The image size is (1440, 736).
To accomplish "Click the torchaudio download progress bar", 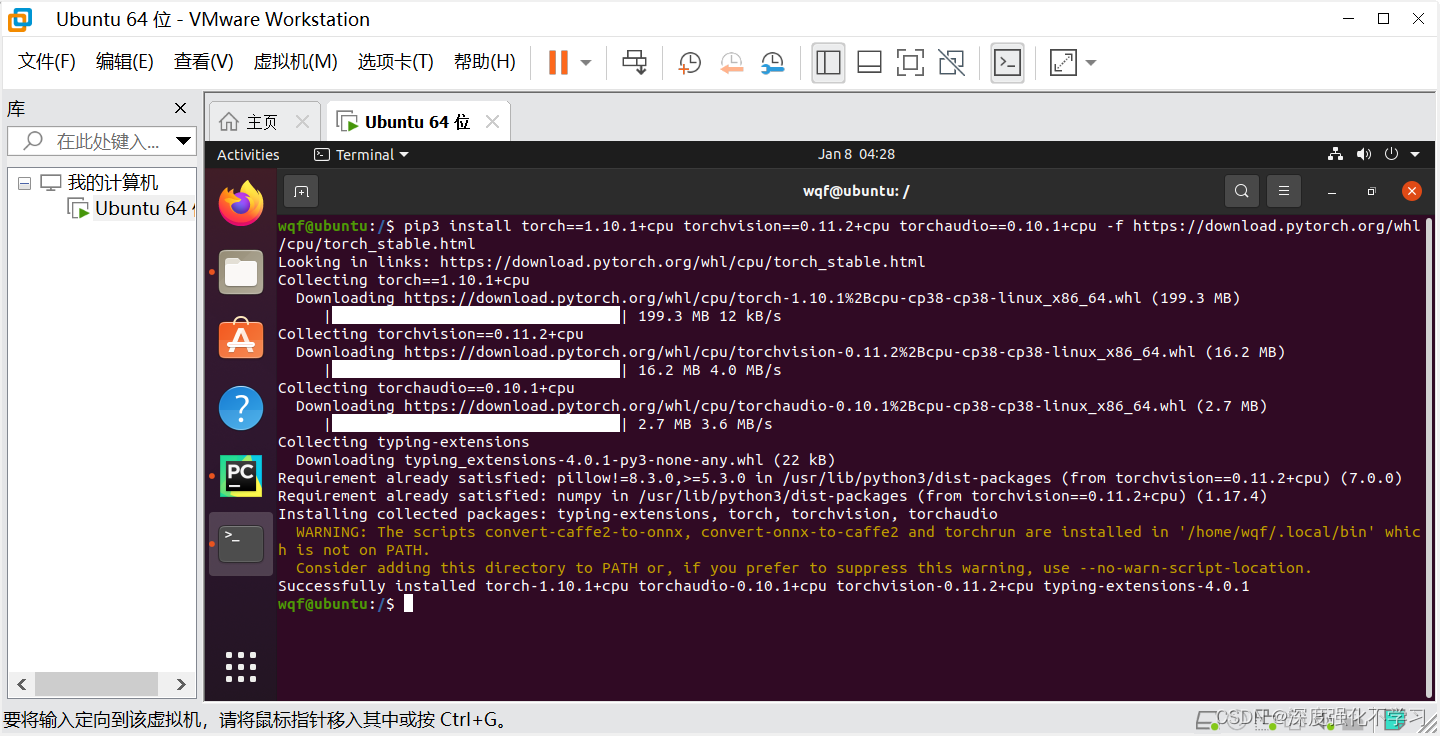I will coord(476,424).
